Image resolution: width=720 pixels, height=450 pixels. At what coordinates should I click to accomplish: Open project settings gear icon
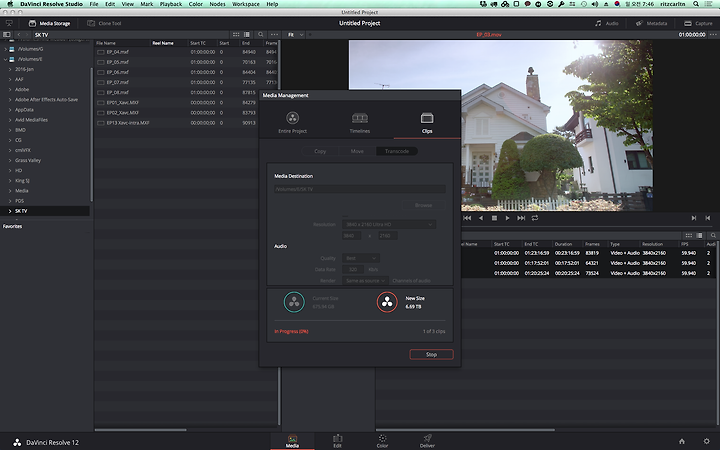[x=707, y=441]
